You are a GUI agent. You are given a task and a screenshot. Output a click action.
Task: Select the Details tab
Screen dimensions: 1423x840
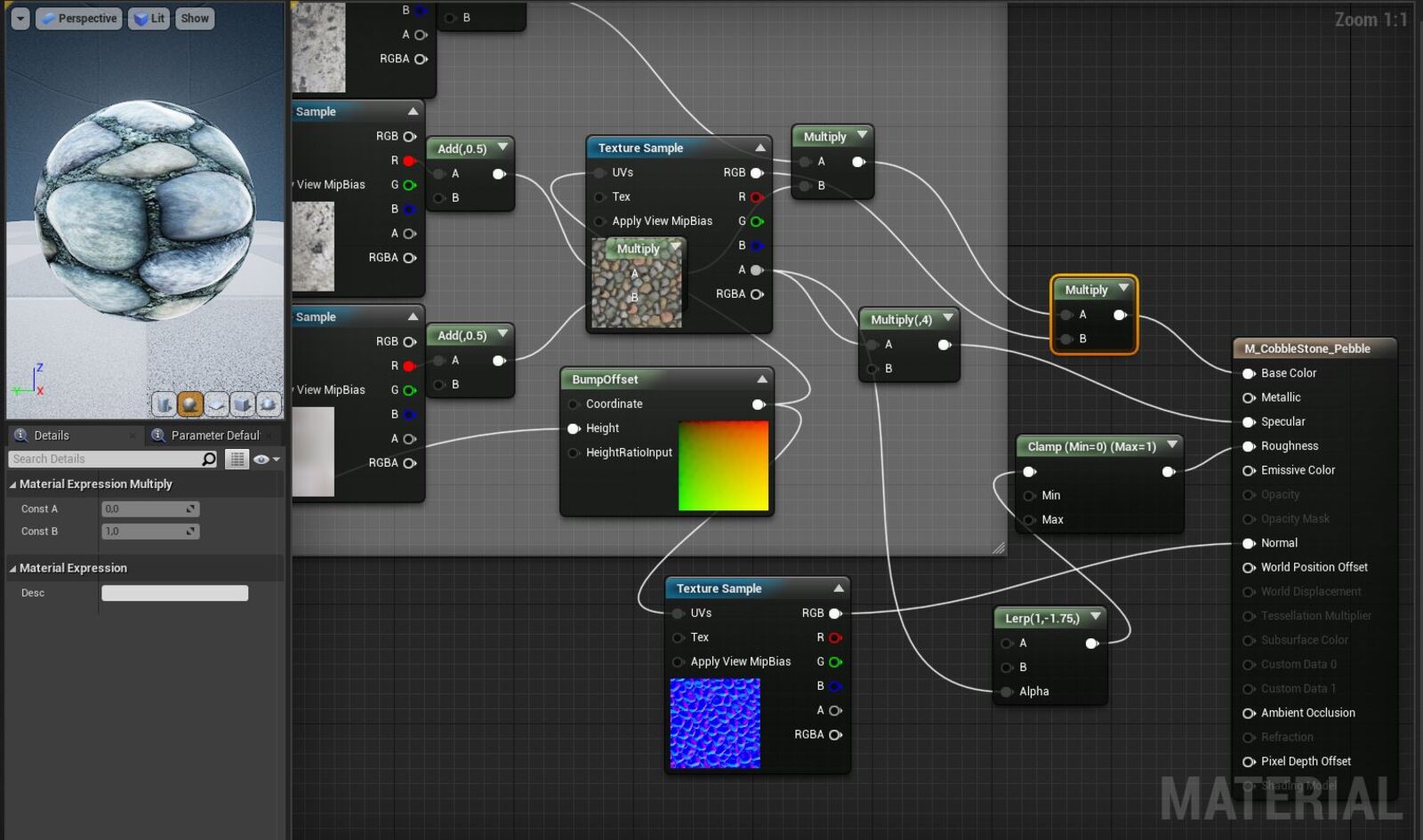point(51,436)
